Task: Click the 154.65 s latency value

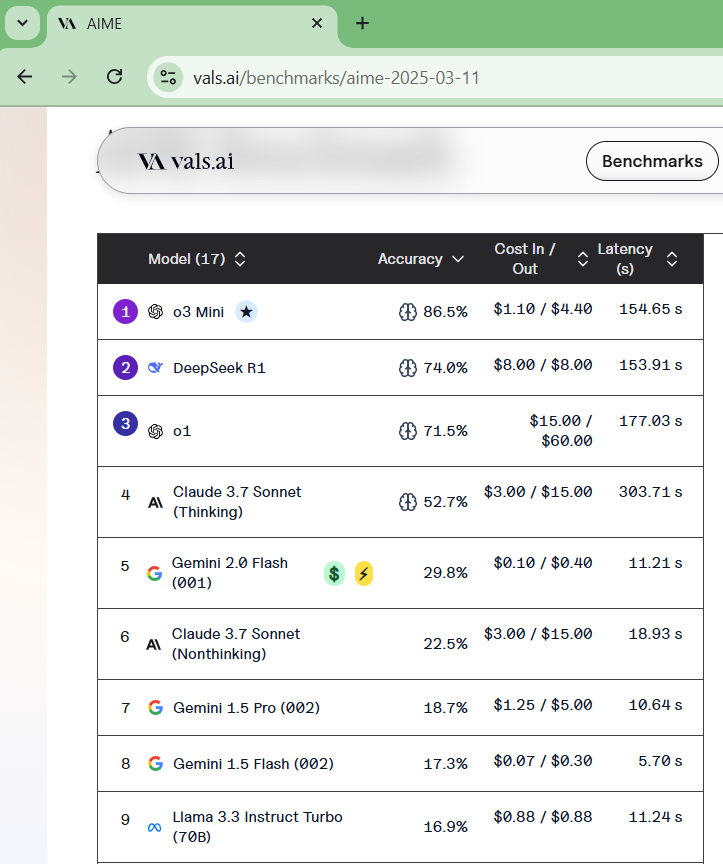Action: 650,309
